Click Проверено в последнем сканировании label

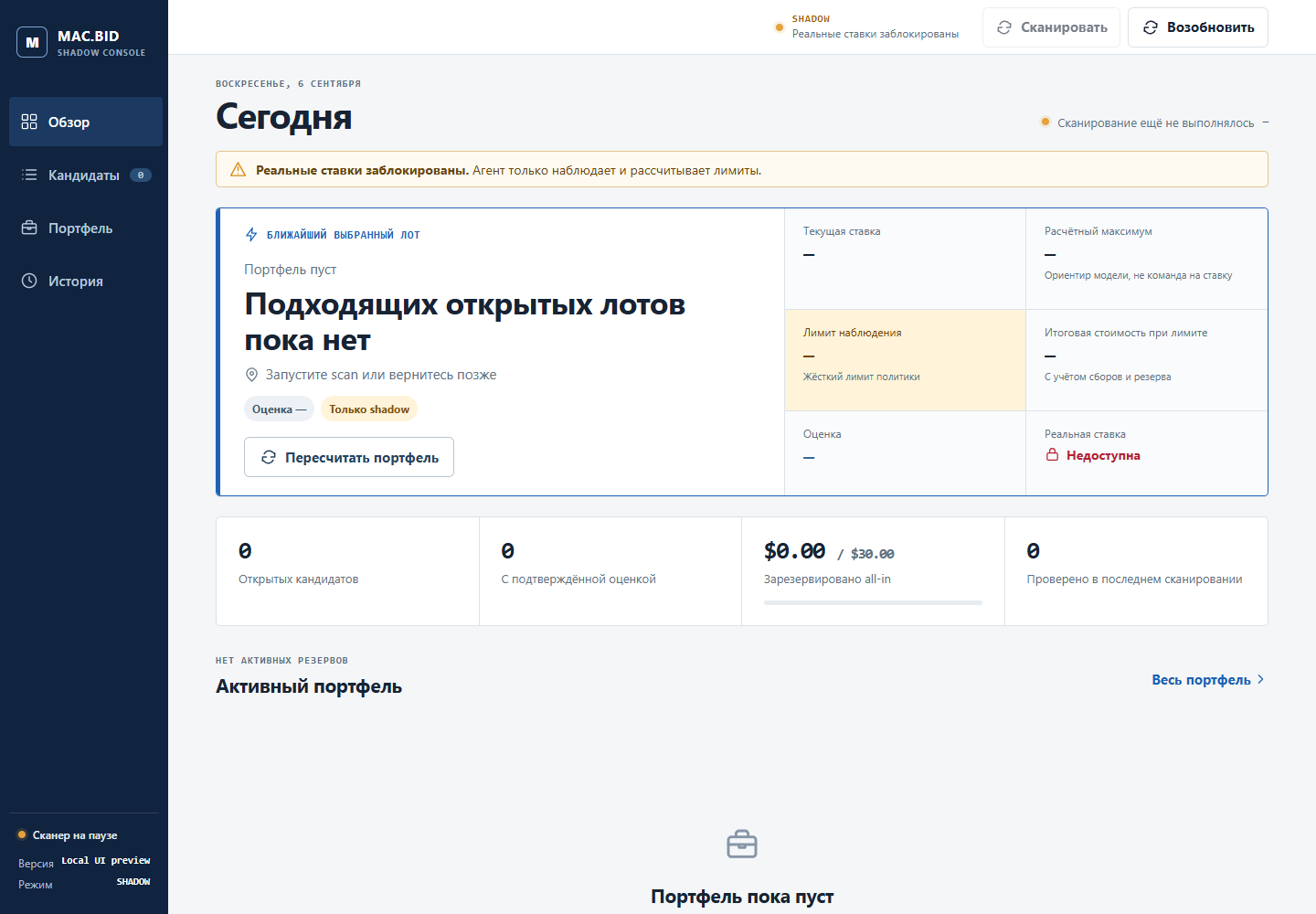pos(1134,579)
